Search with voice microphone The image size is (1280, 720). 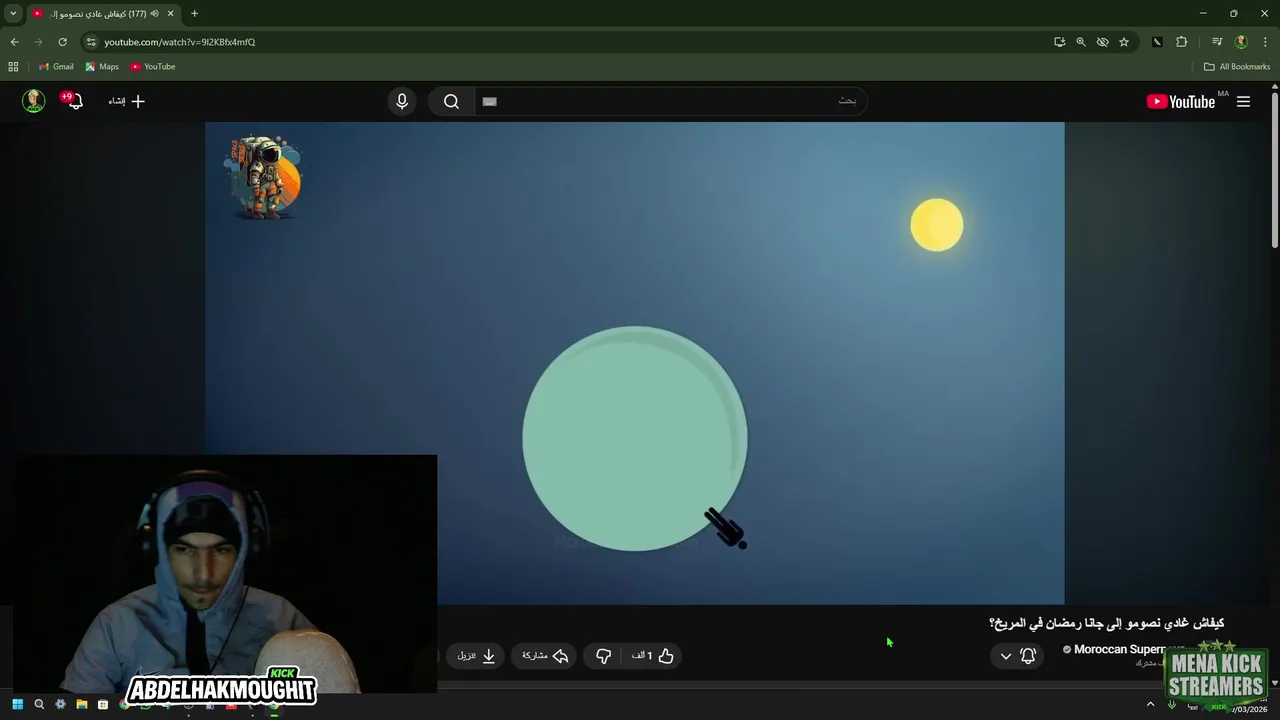click(402, 101)
